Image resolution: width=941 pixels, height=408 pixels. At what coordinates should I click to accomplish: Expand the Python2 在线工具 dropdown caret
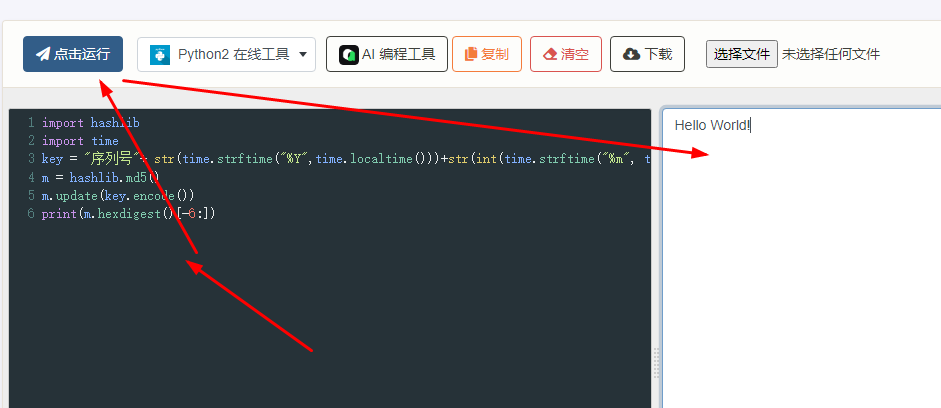[303, 55]
